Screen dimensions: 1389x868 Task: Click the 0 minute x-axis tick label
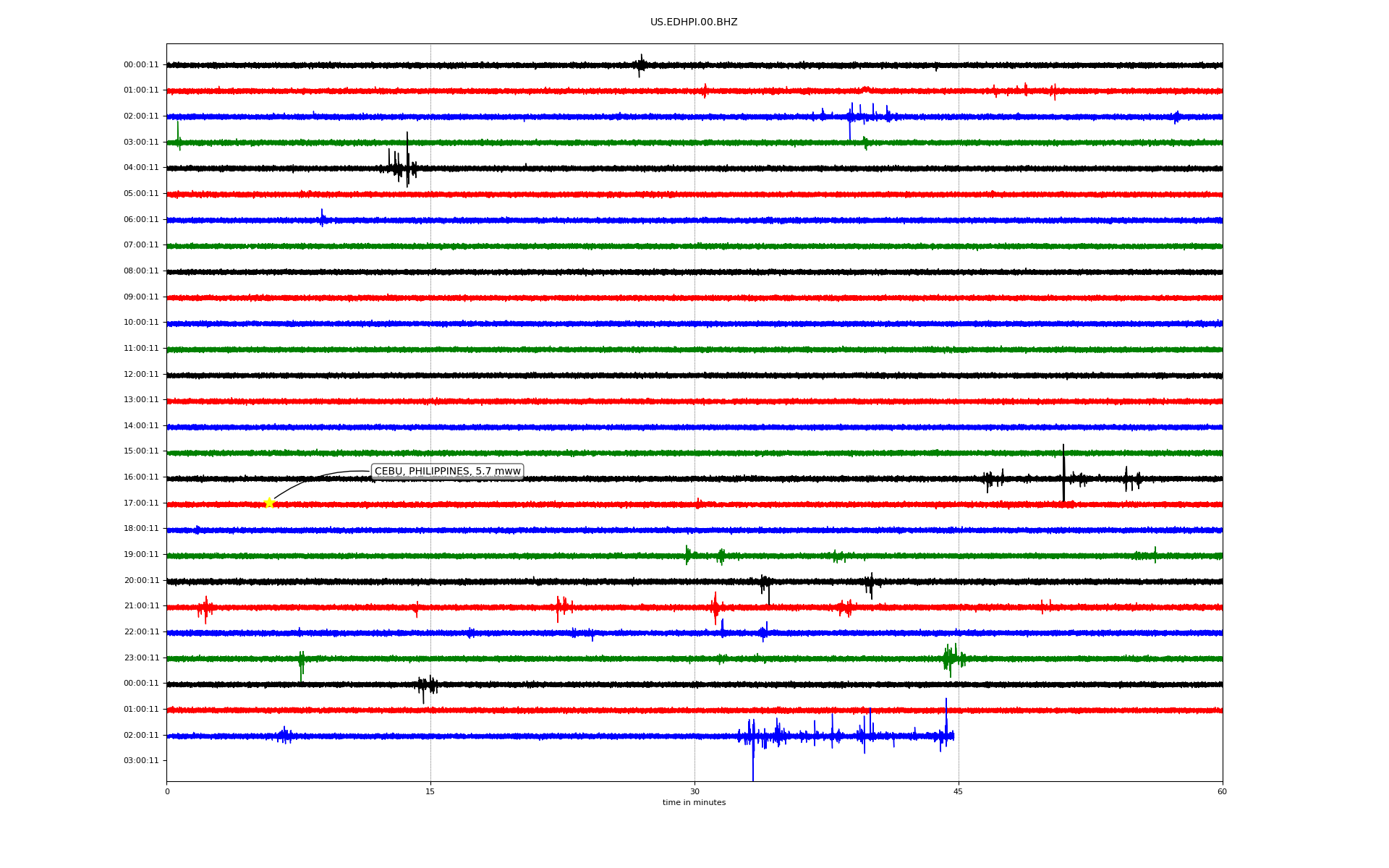167,791
